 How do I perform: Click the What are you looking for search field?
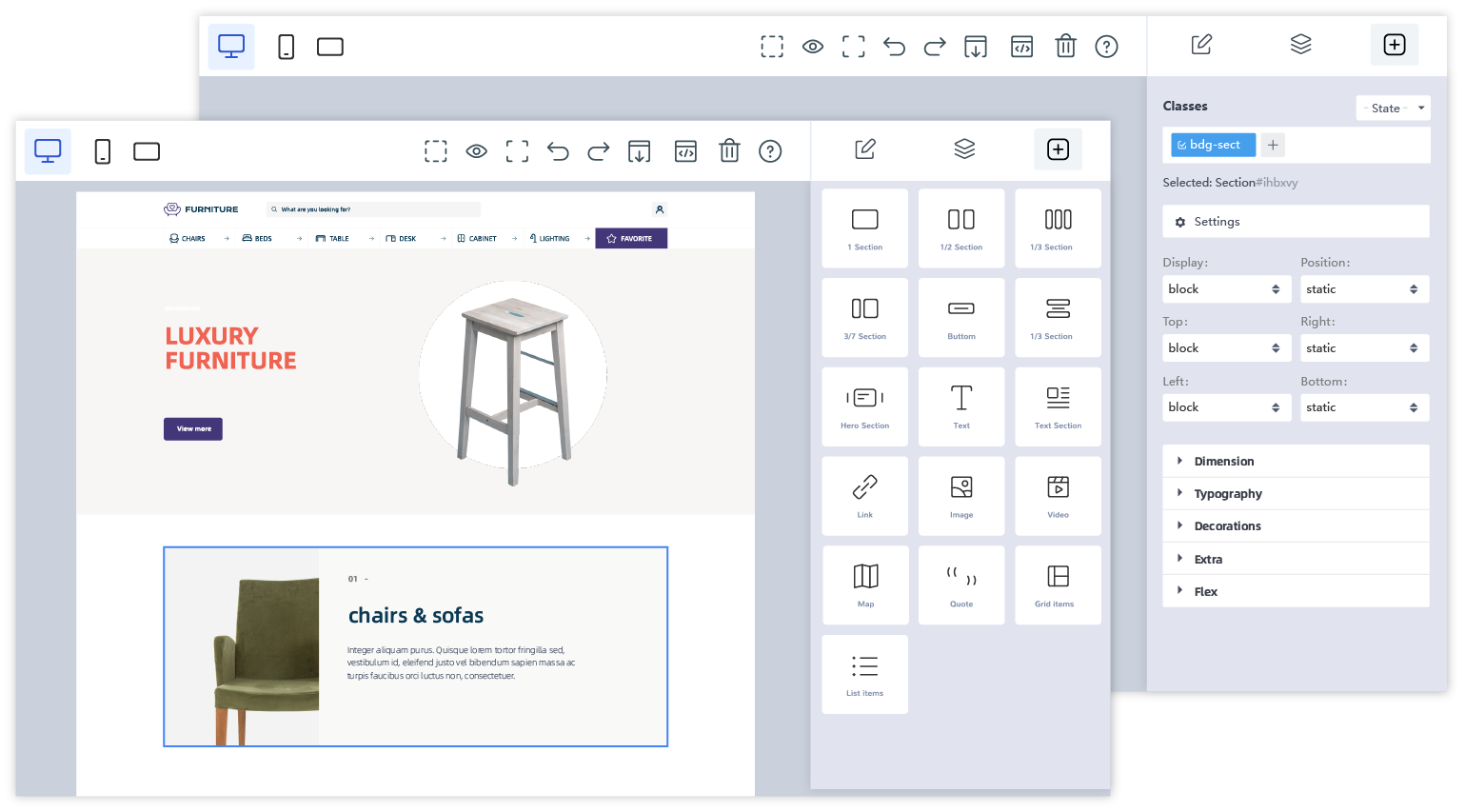(373, 209)
